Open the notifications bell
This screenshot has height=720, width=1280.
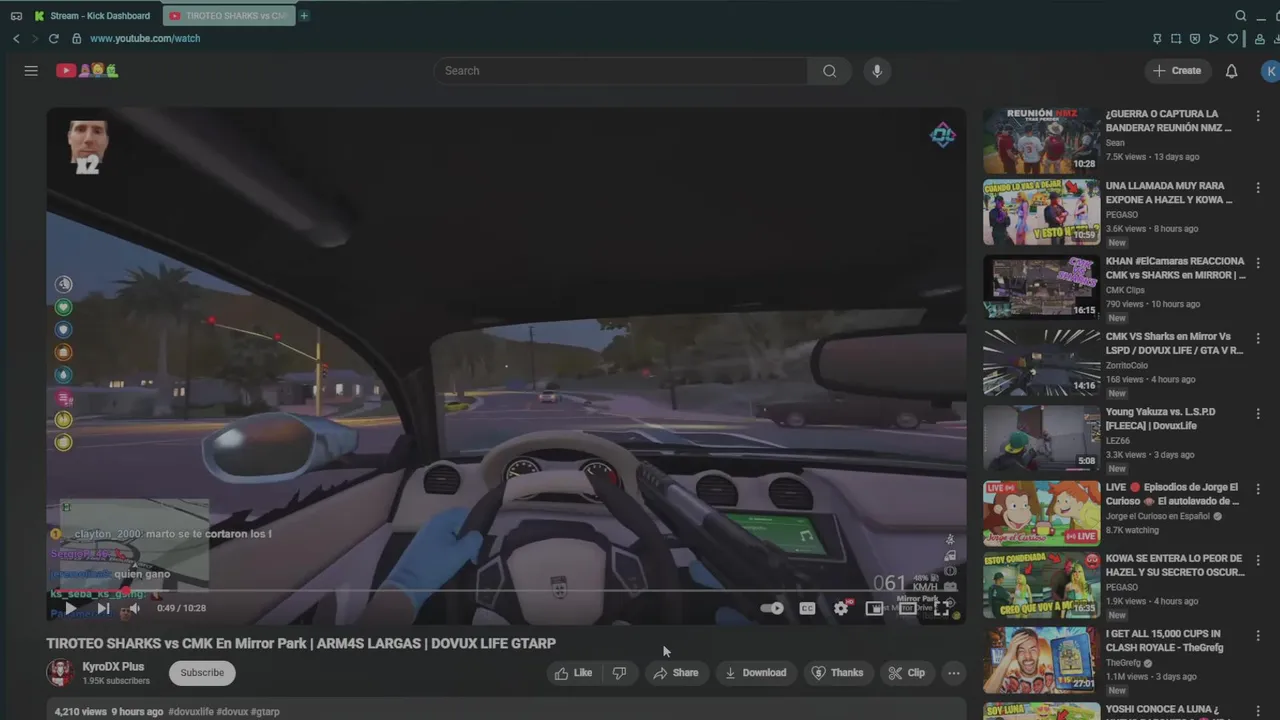[1232, 71]
